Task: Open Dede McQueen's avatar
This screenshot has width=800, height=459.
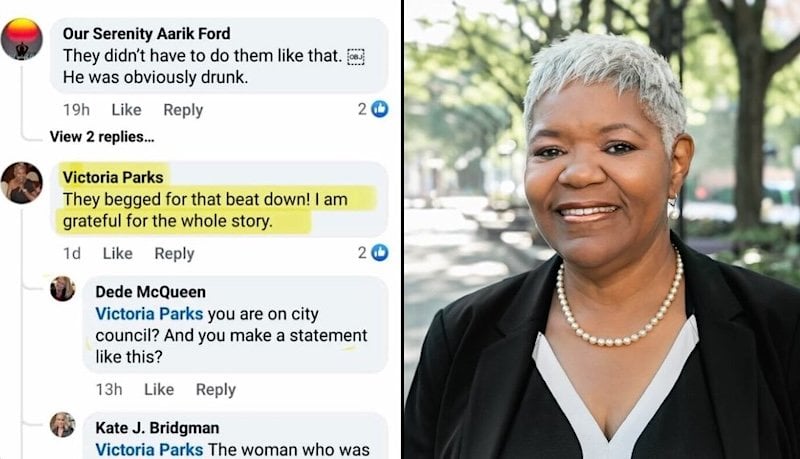Action: (63, 289)
